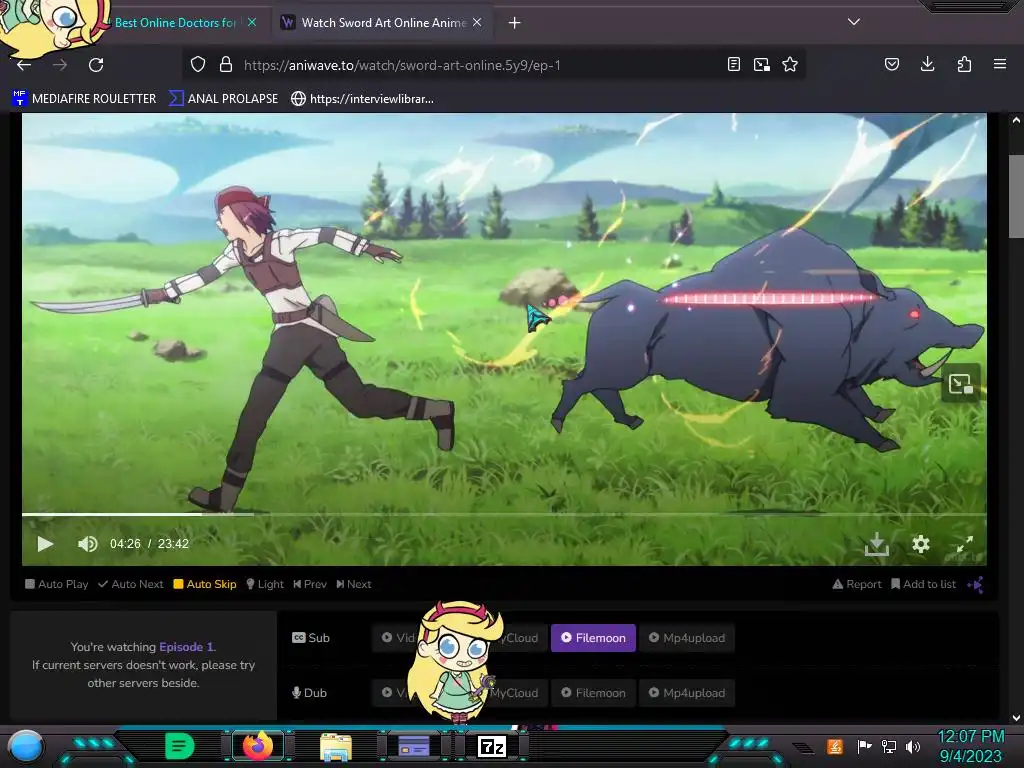
Task: Switch to Best Online Doctors tab
Action: tap(175, 23)
